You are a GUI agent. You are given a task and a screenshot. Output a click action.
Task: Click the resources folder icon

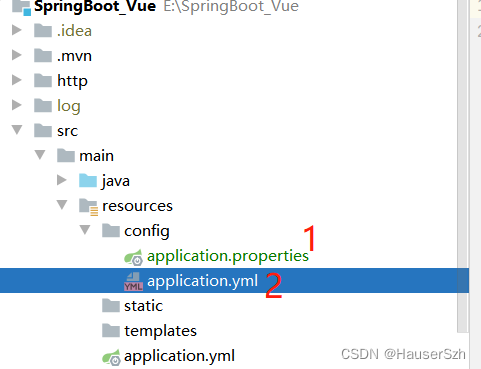[x=88, y=206]
